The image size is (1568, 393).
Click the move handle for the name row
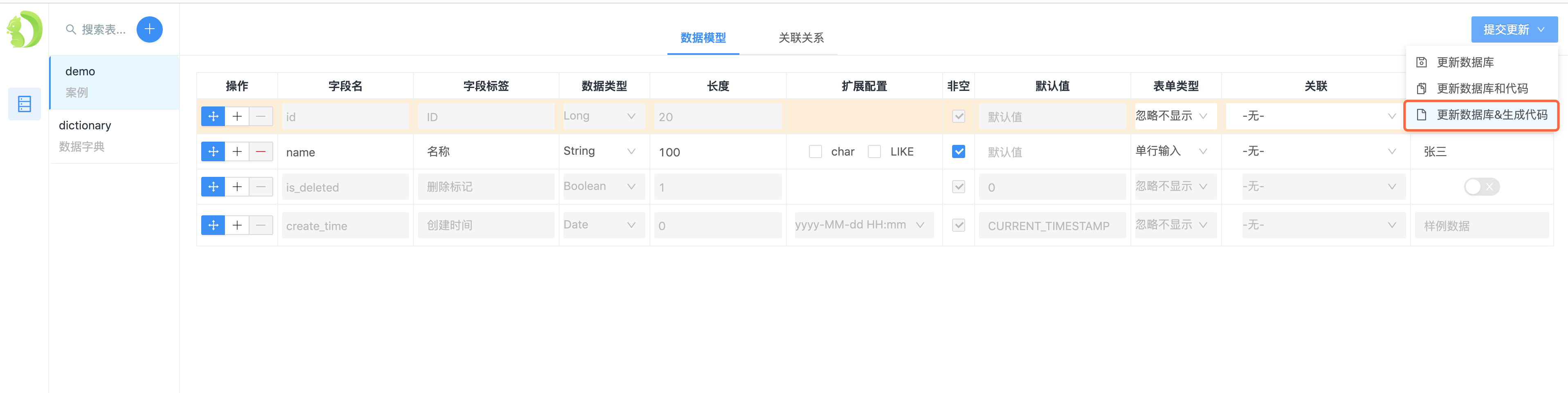point(213,152)
